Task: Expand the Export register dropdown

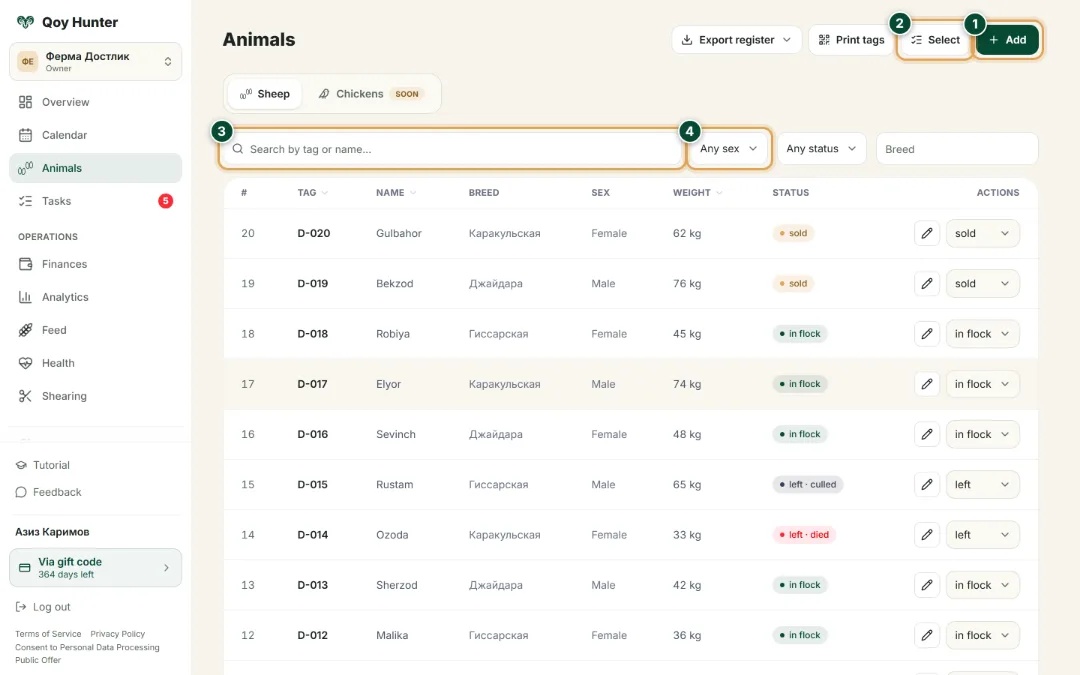Action: point(736,40)
